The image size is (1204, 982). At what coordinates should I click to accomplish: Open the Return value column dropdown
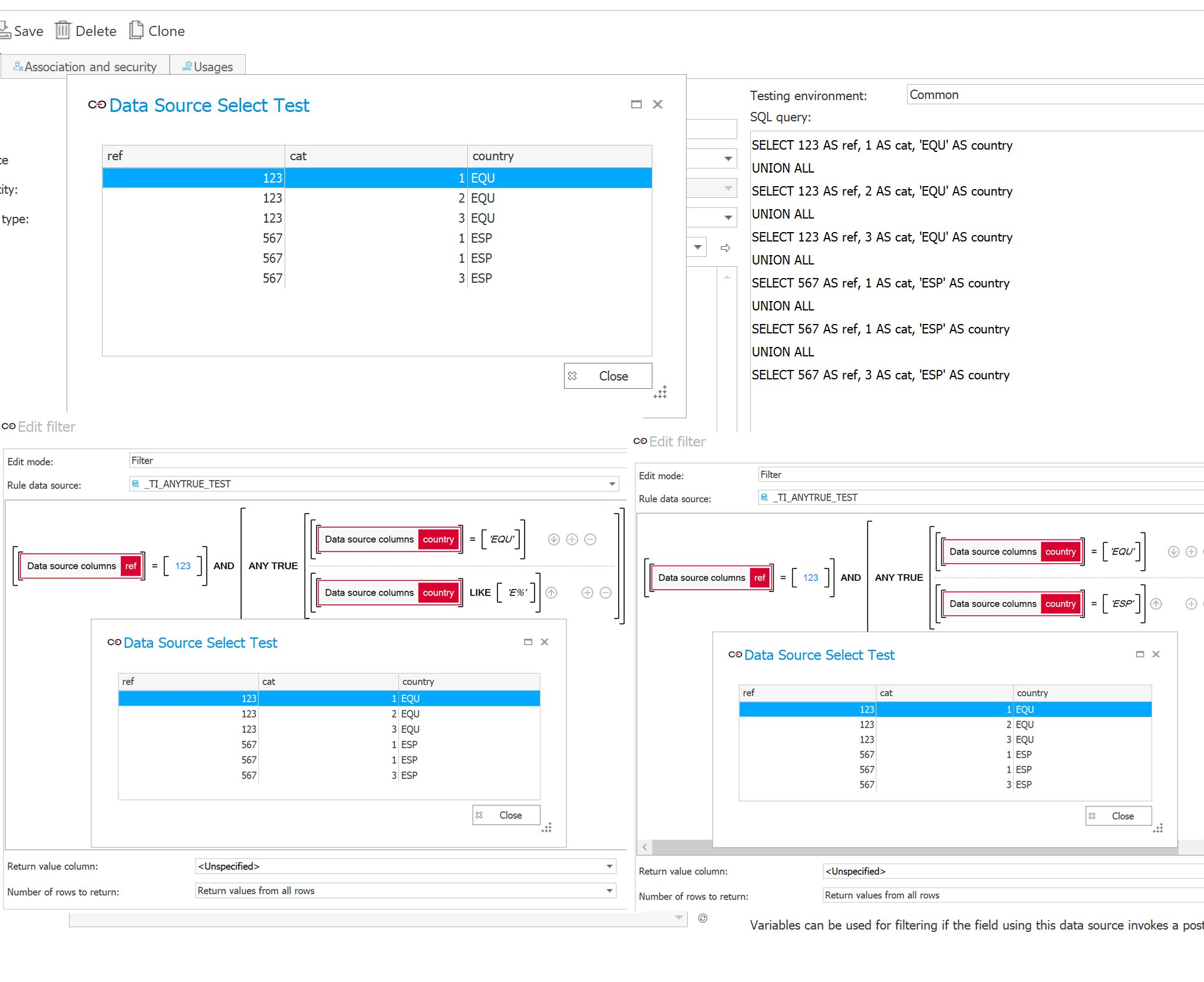609,867
